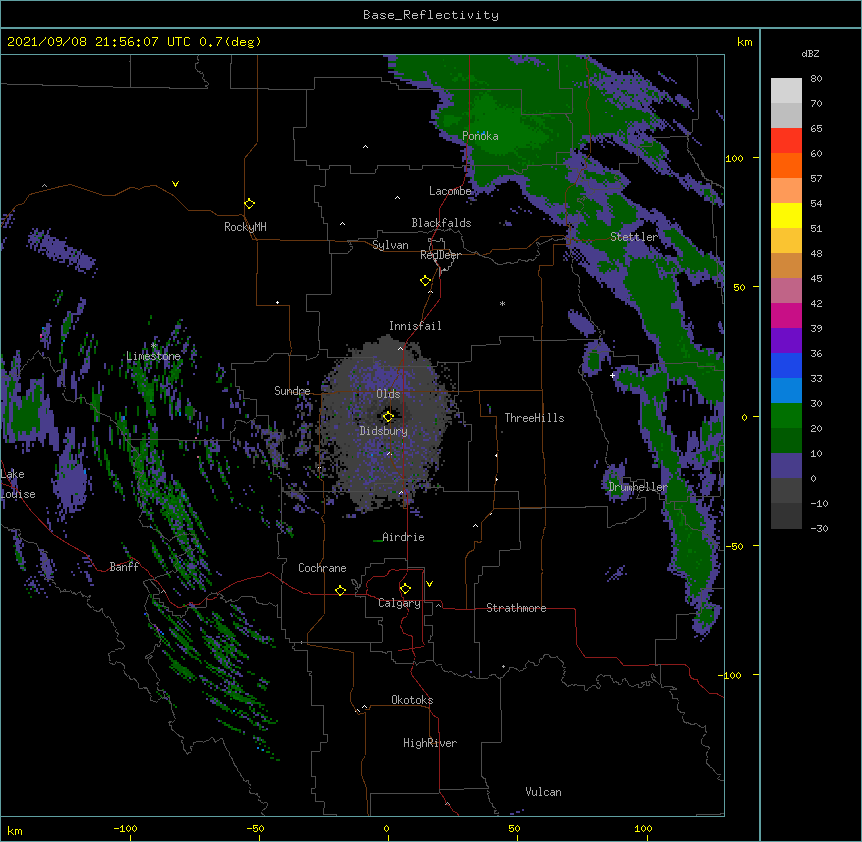Pick the blue 33-36 dBZ legend swatch
Image resolution: width=862 pixels, height=842 pixels.
[x=786, y=365]
